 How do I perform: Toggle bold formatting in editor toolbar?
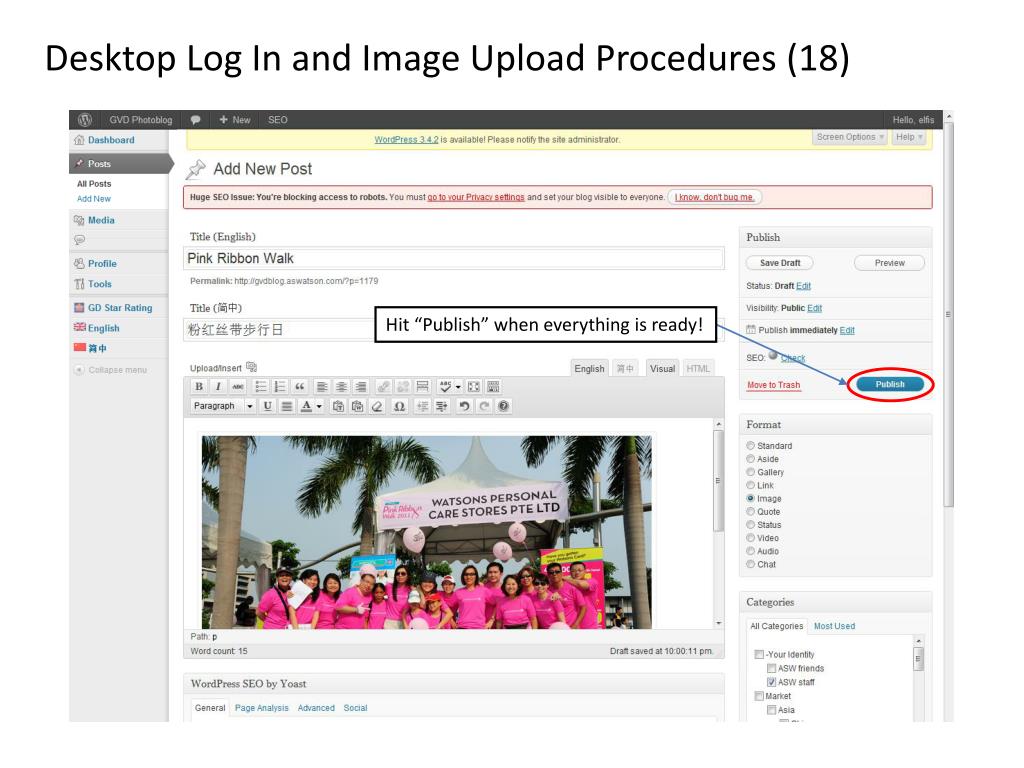point(199,387)
